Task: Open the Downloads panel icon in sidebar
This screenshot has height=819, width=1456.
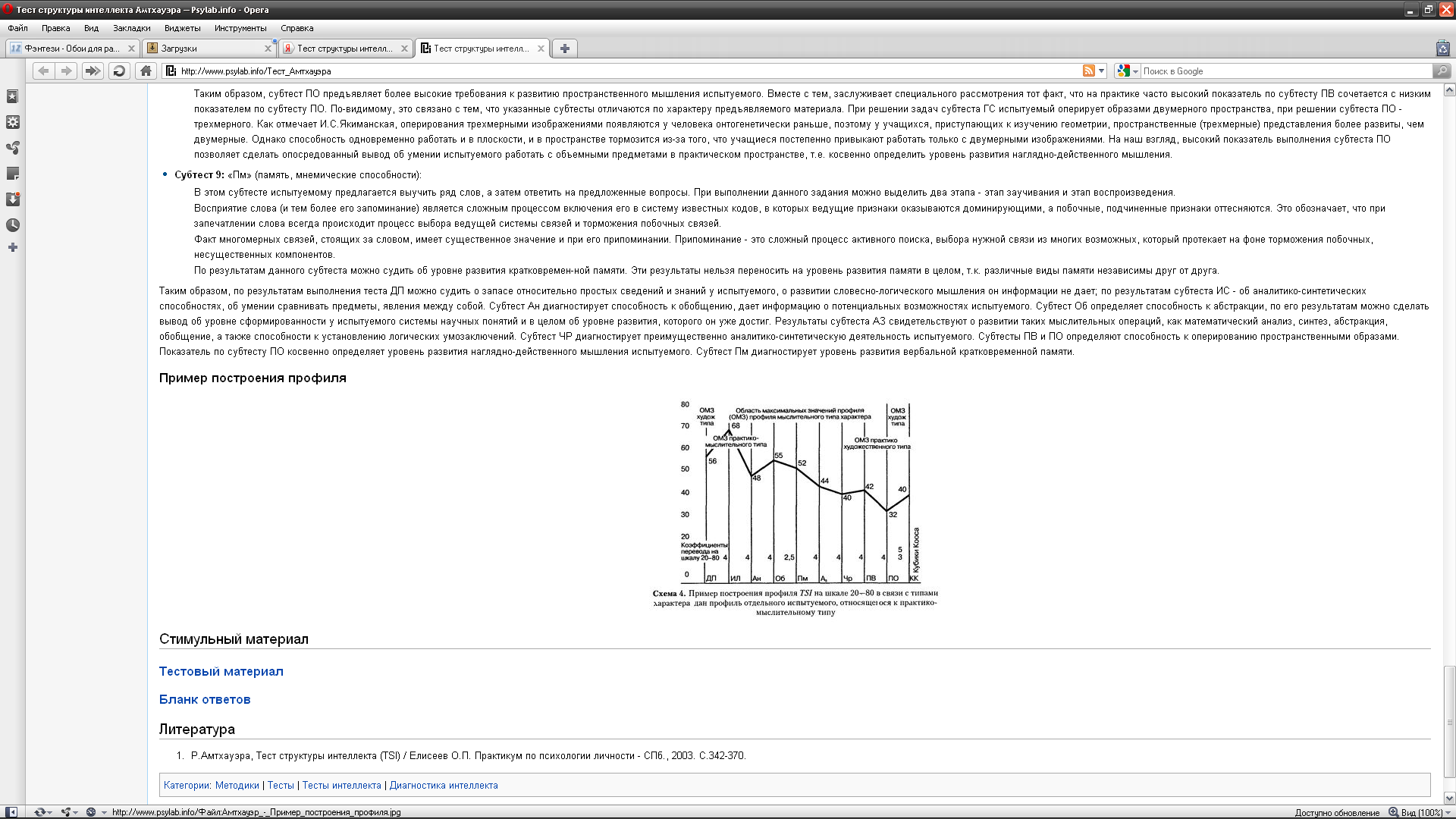Action: point(13,199)
